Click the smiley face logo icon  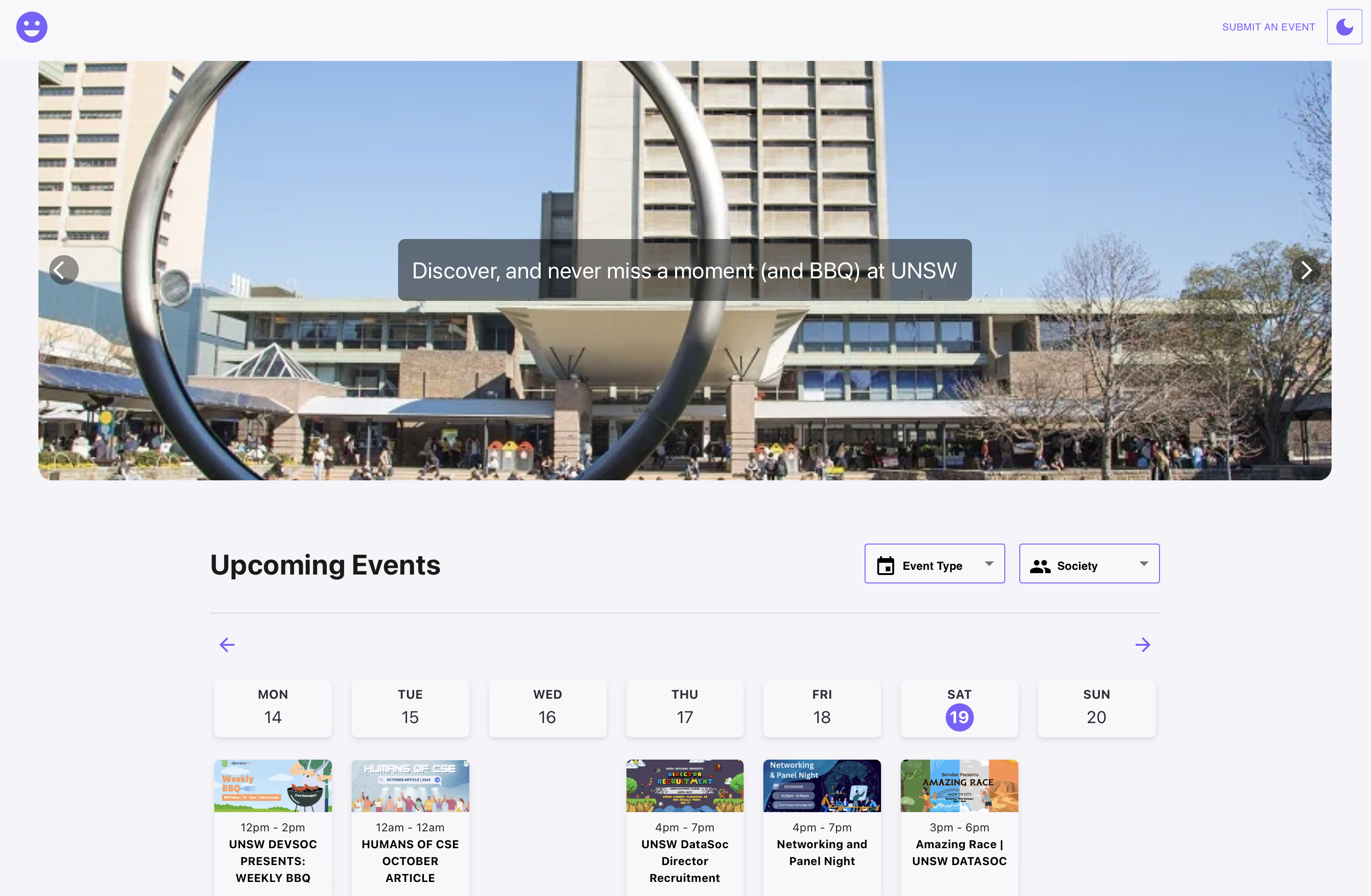32,27
